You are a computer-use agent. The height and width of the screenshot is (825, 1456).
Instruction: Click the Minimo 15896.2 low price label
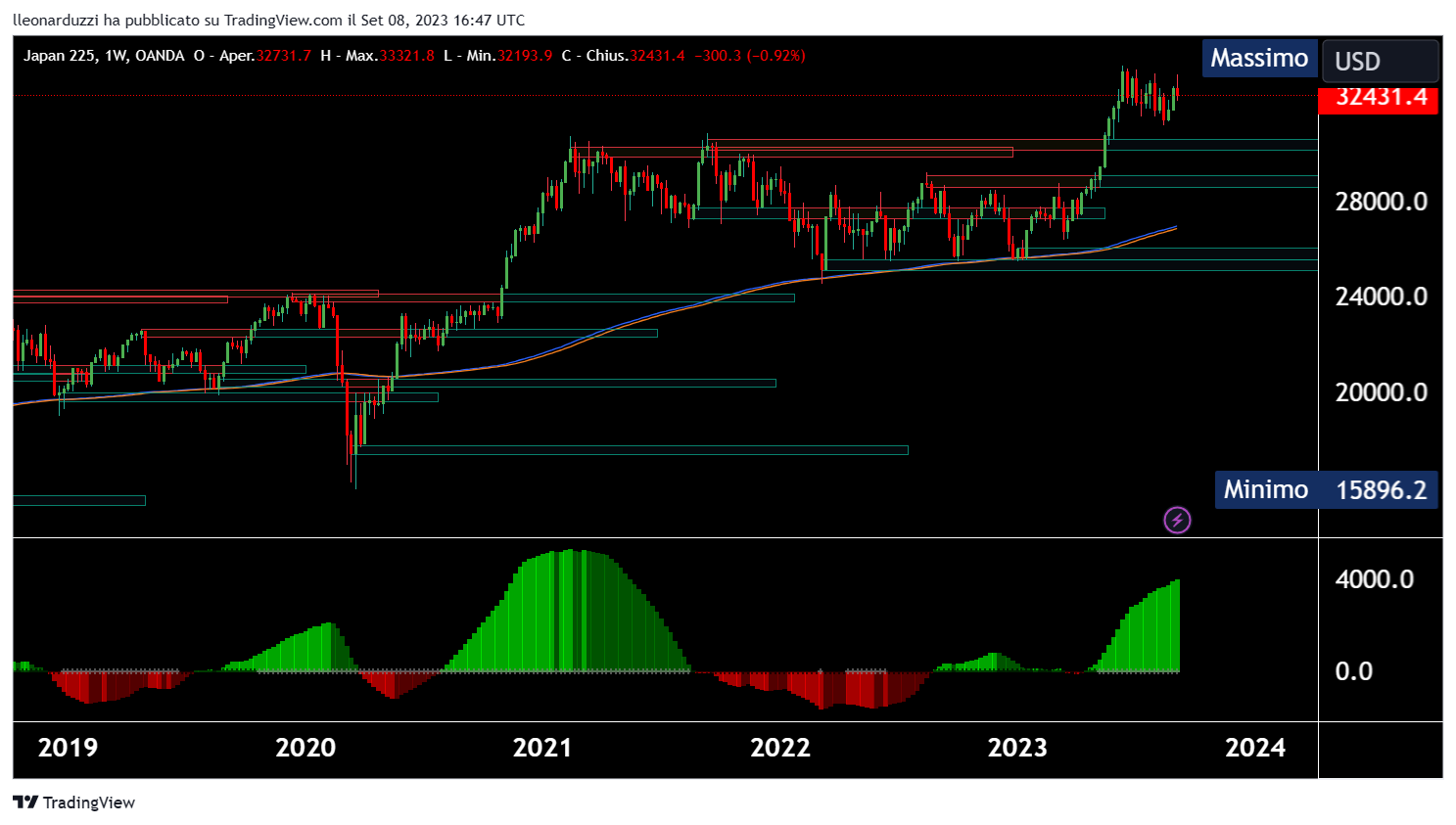[1327, 489]
